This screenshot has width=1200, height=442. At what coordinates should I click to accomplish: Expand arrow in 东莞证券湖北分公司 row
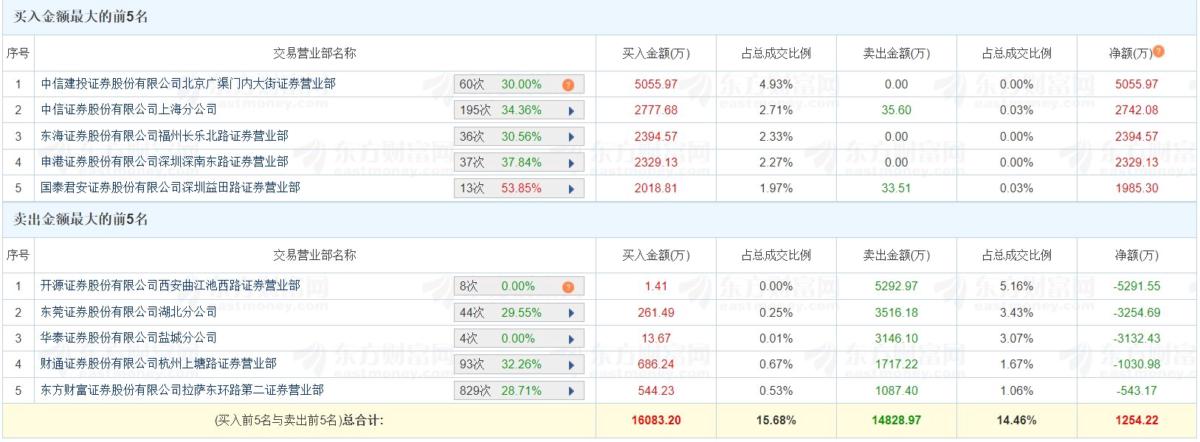tap(571, 312)
